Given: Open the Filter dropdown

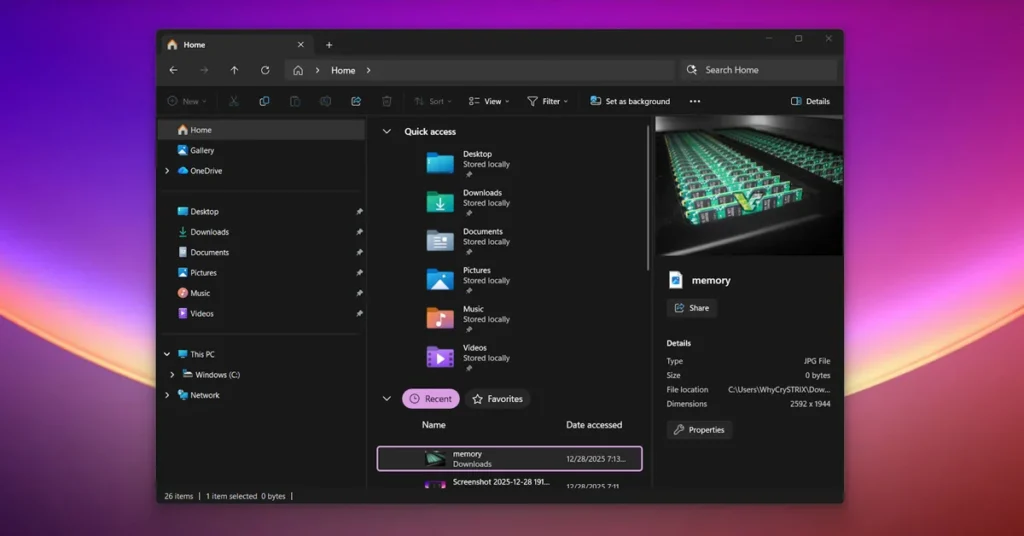Looking at the screenshot, I should click(x=547, y=101).
